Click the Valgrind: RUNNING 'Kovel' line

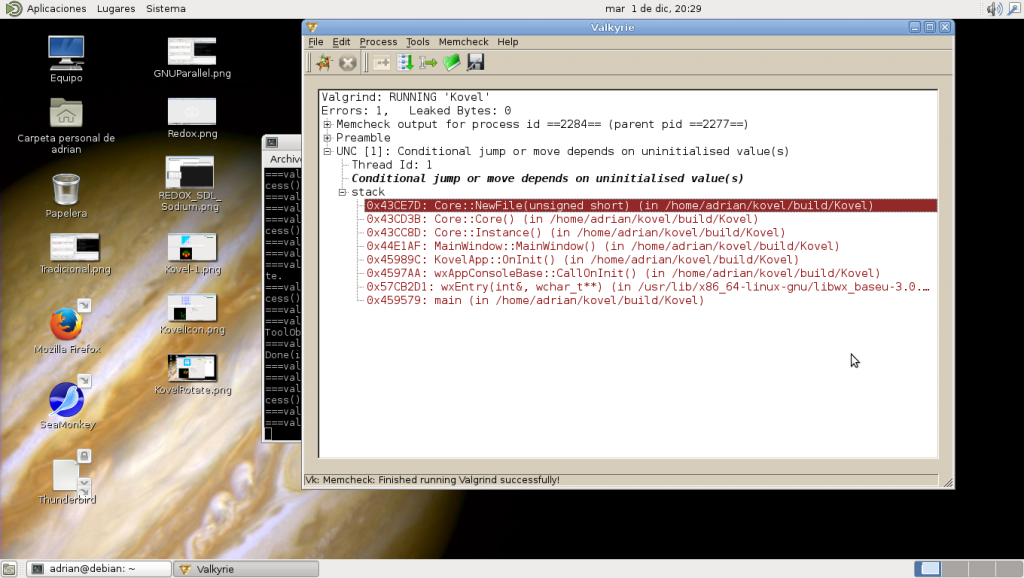pos(406,97)
